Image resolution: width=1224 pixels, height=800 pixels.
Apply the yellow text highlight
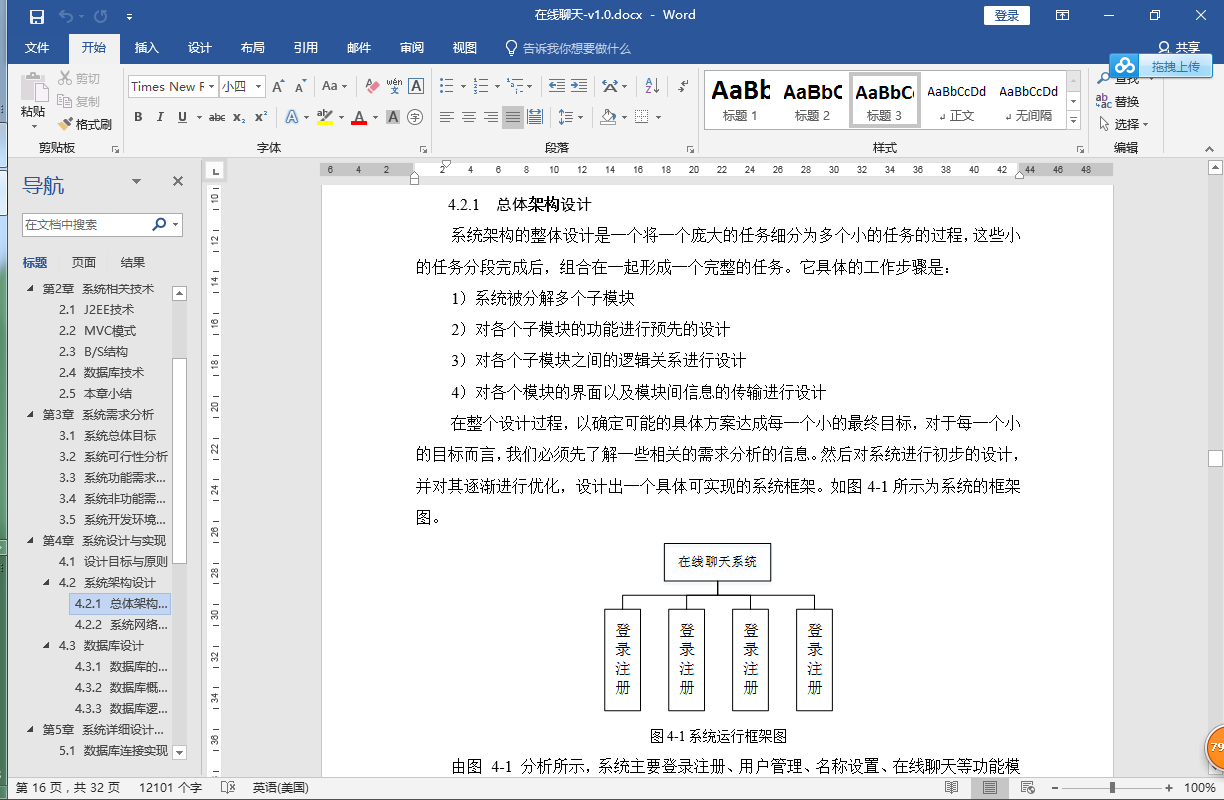[x=324, y=118]
